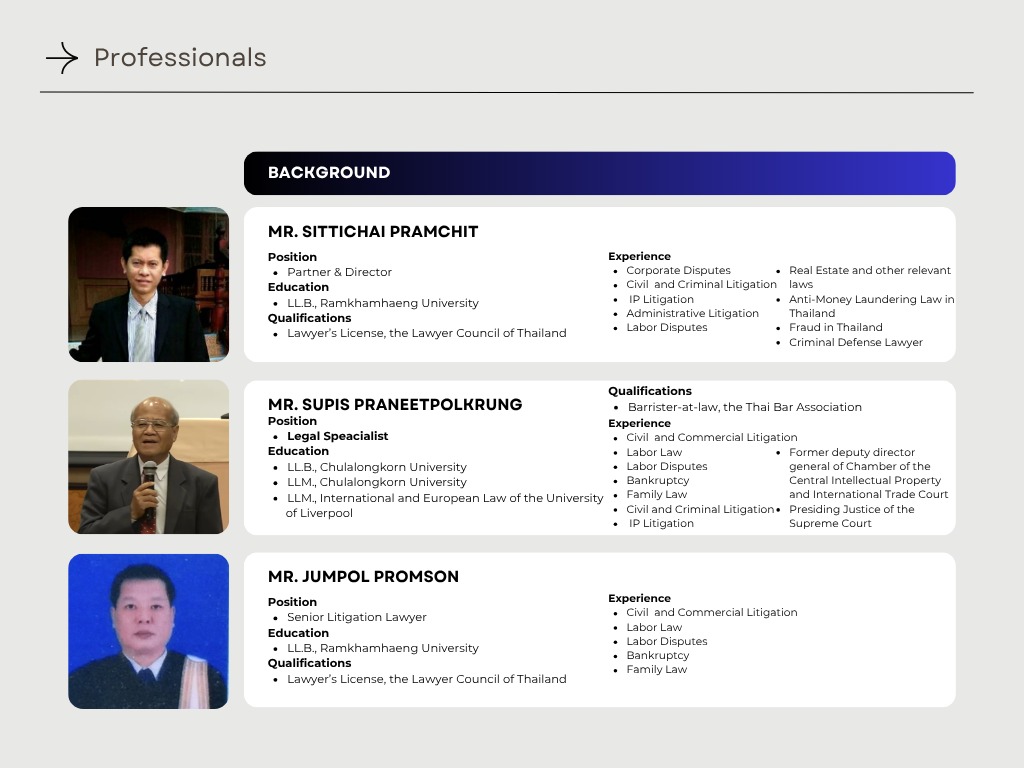Select Sittichai's Lawyer's License qualification line
Image resolution: width=1024 pixels, height=768 pixels.
pyautogui.click(x=426, y=333)
